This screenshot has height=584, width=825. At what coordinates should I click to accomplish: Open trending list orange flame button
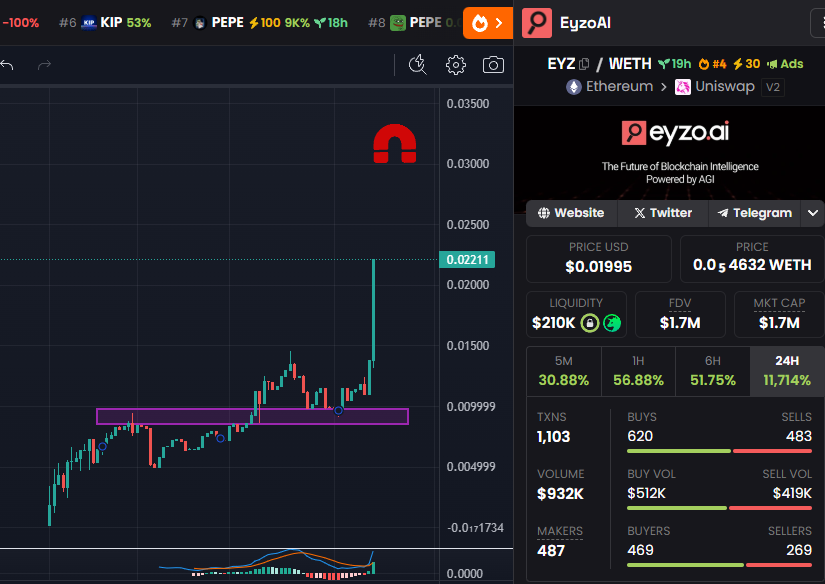[x=487, y=23]
